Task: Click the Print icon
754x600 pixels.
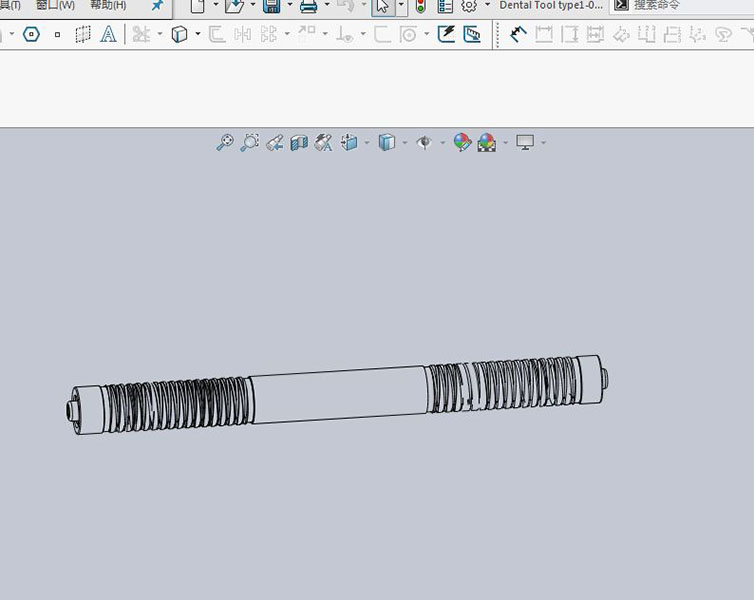Action: click(309, 6)
